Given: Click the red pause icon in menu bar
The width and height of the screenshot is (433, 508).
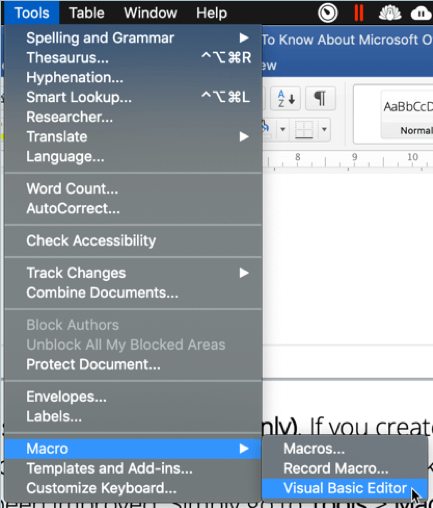Looking at the screenshot, I should tap(359, 13).
